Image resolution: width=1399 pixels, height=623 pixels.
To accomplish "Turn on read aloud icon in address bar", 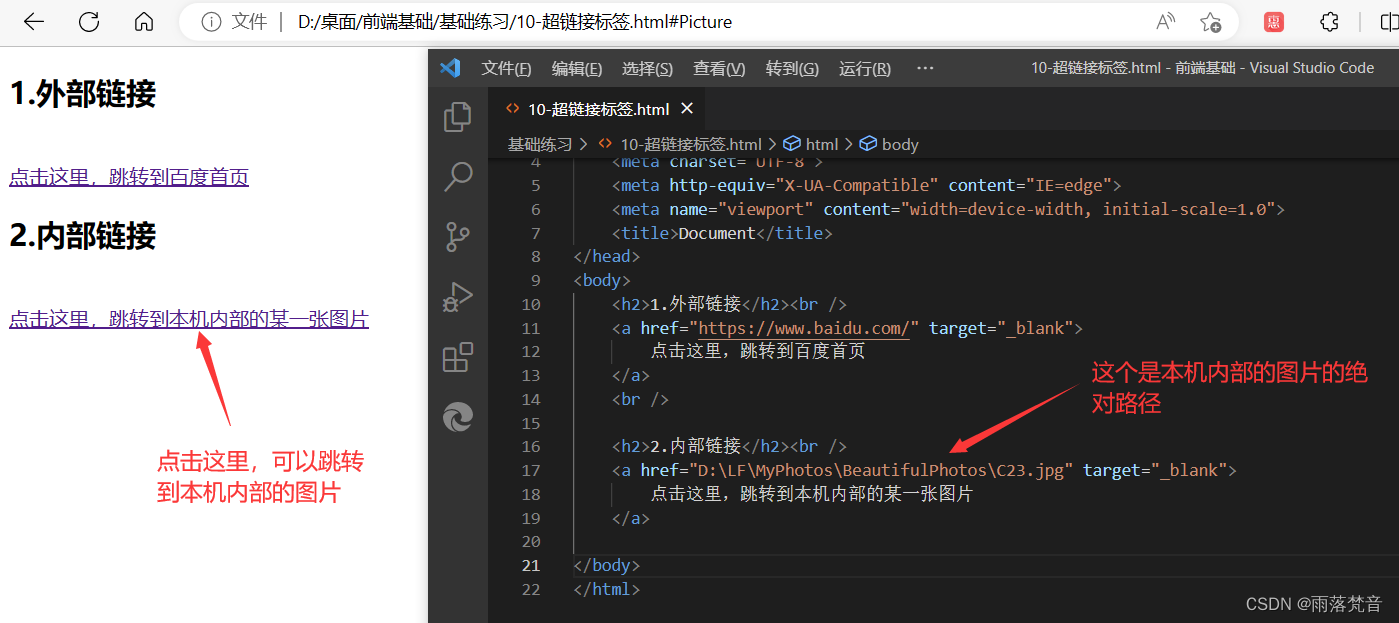I will (1166, 22).
